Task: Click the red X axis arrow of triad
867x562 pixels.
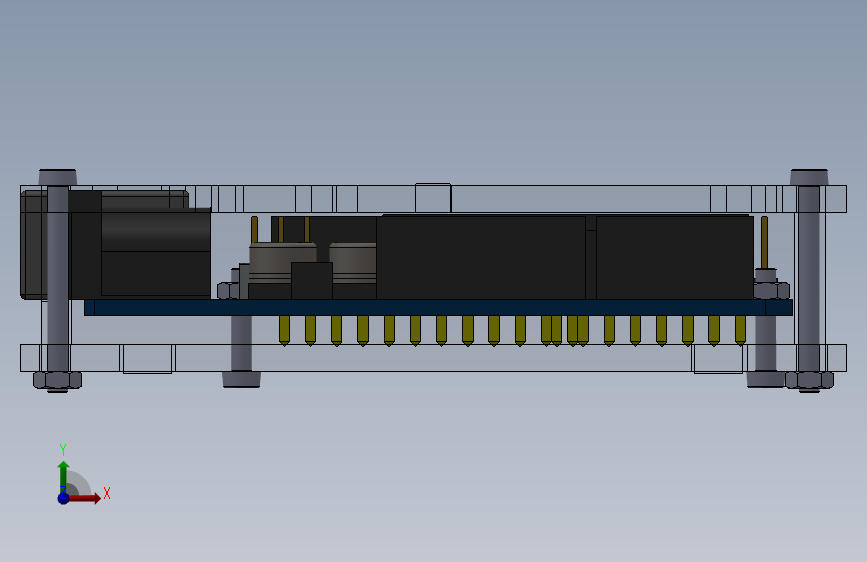Action: pyautogui.click(x=84, y=498)
